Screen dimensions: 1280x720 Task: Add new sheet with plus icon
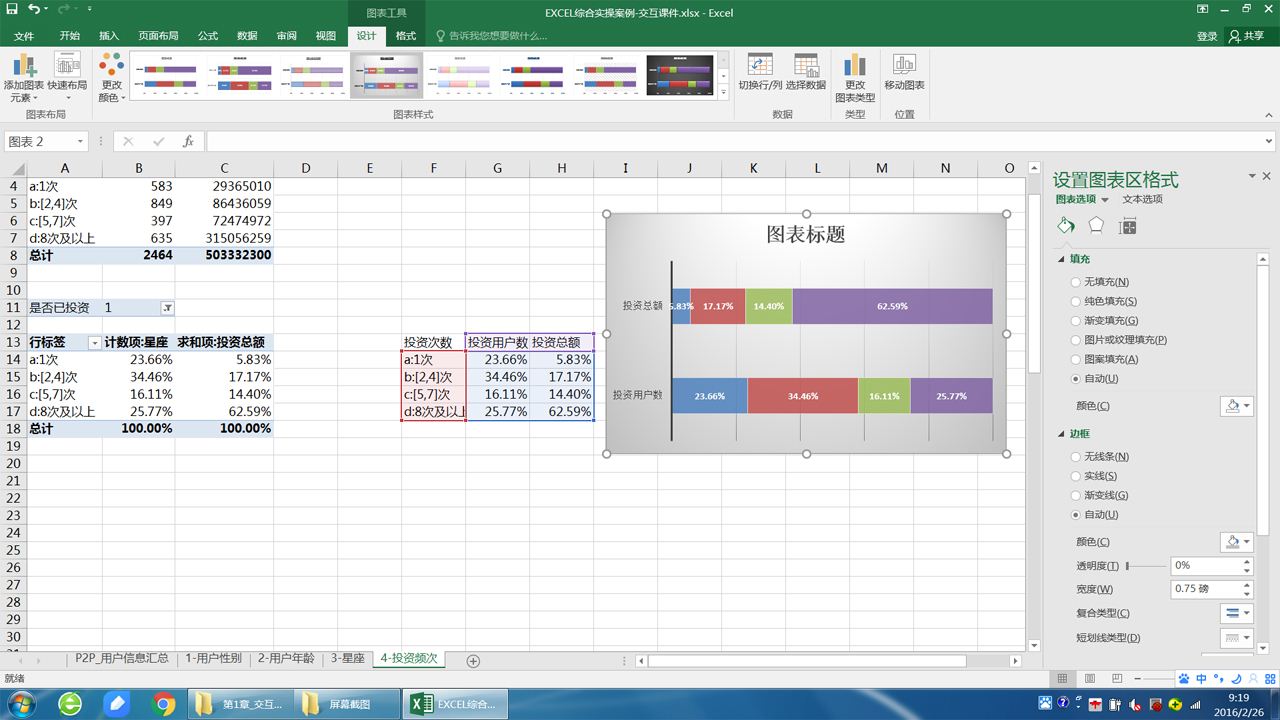pos(474,661)
